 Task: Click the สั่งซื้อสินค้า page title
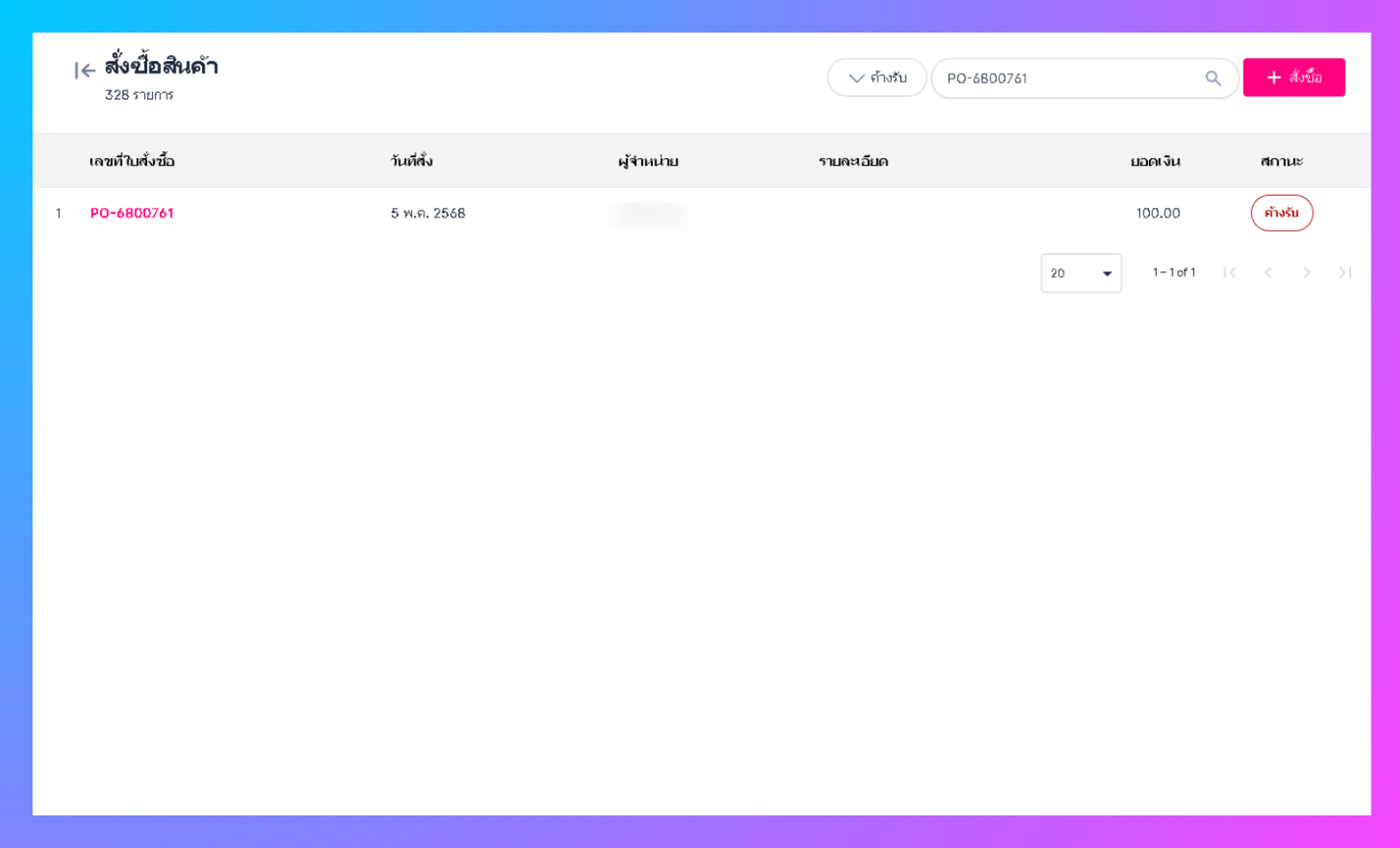click(161, 67)
